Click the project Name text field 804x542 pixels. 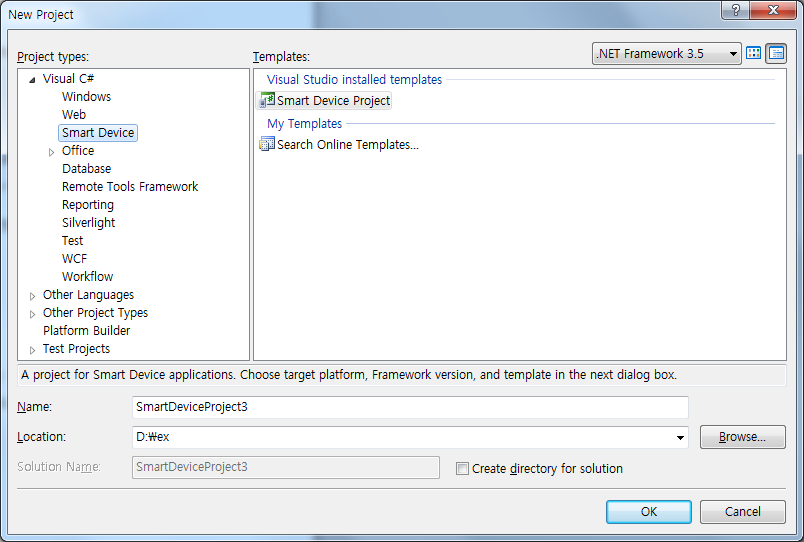[x=410, y=407]
